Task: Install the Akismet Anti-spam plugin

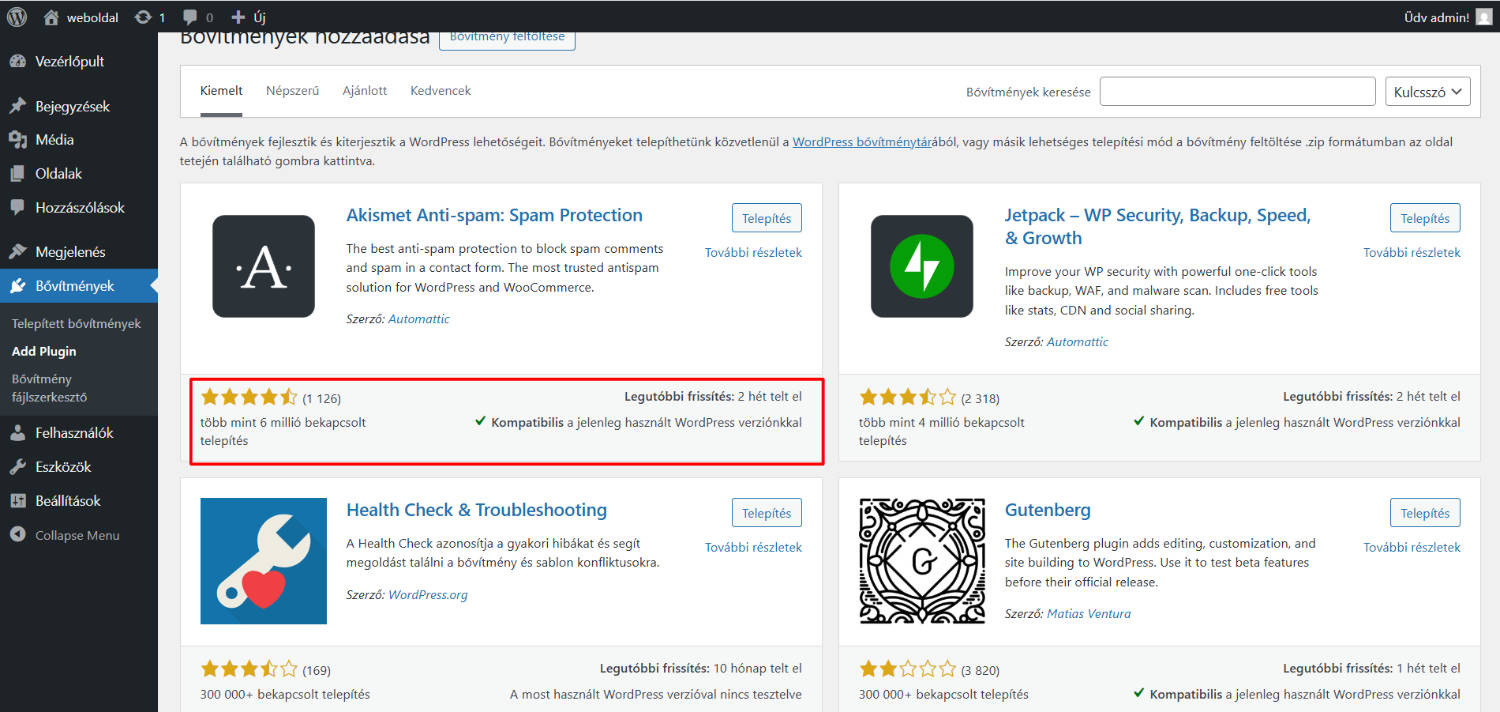Action: pyautogui.click(x=767, y=218)
